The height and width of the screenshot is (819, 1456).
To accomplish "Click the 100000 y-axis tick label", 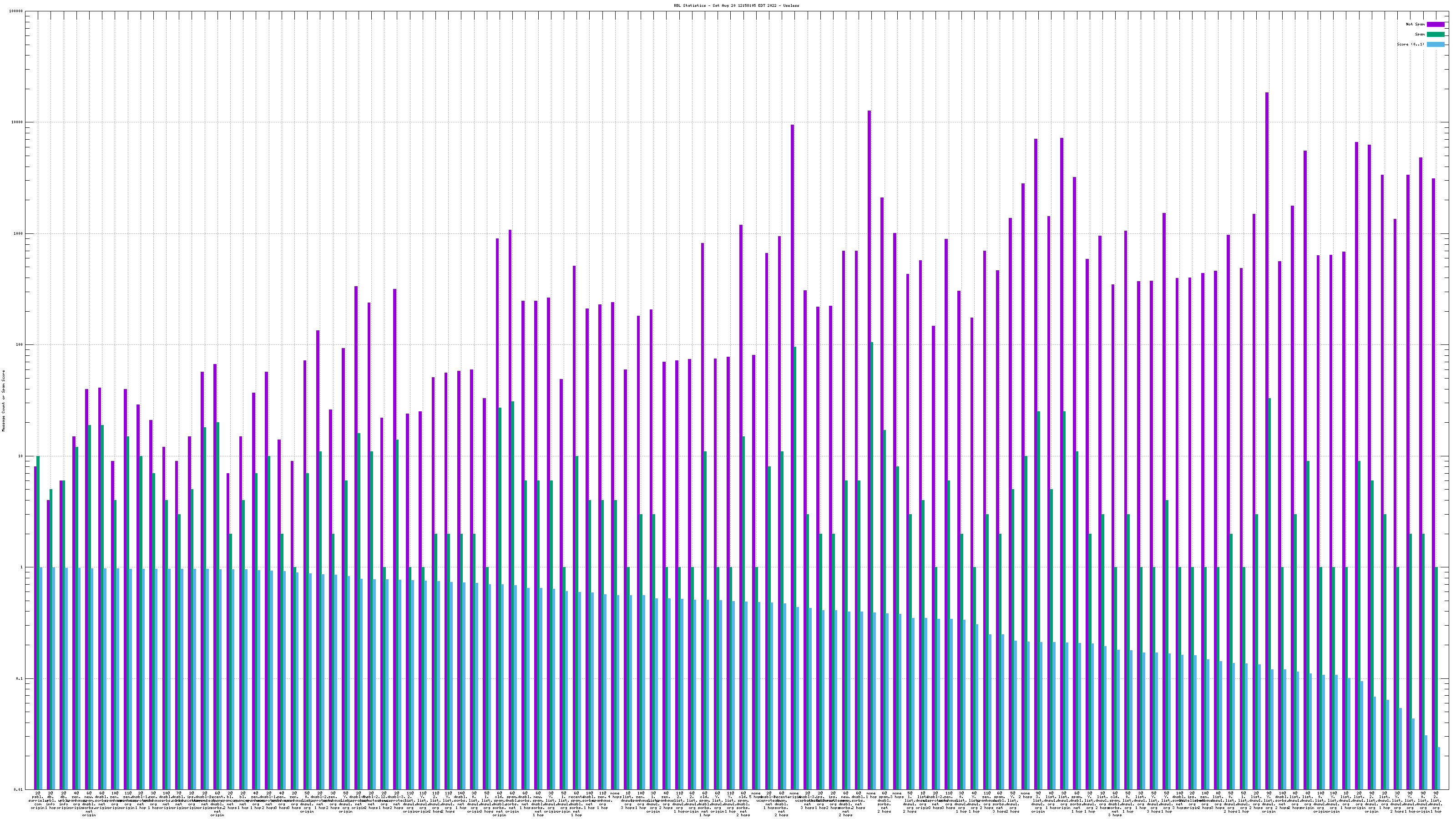I will click(x=16, y=11).
